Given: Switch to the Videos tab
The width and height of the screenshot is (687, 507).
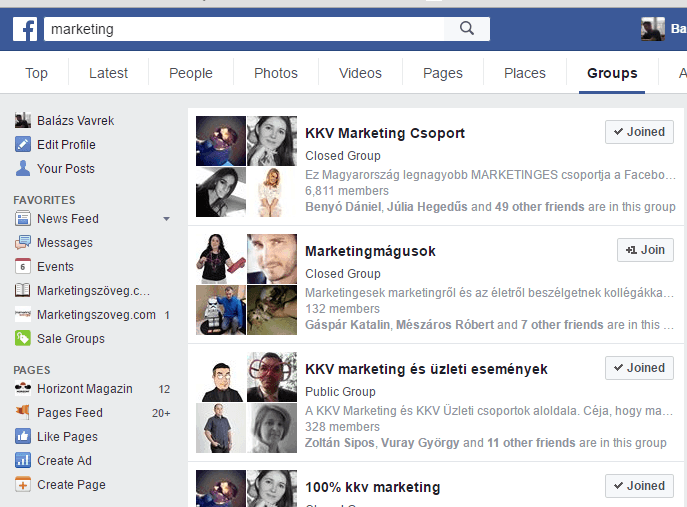Looking at the screenshot, I should (x=360, y=73).
